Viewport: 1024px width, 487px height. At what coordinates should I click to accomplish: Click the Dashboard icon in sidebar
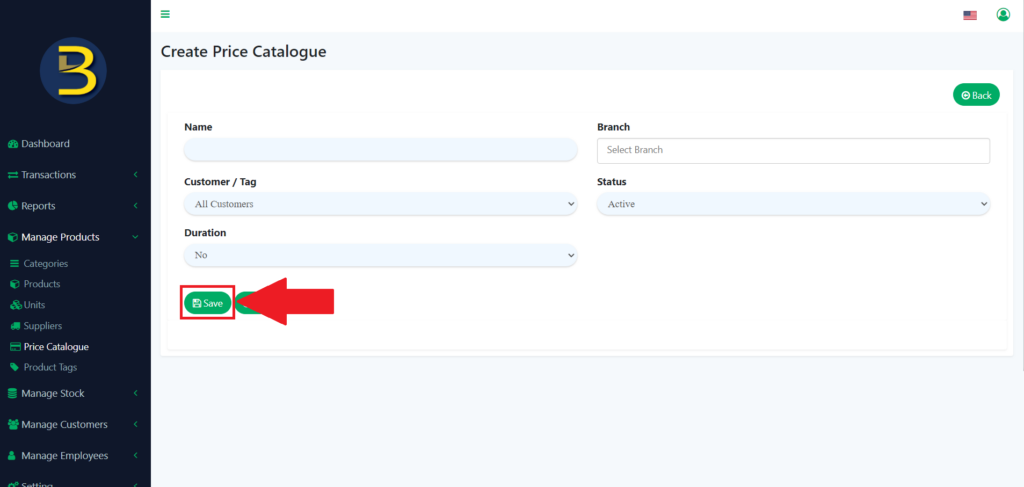(13, 144)
